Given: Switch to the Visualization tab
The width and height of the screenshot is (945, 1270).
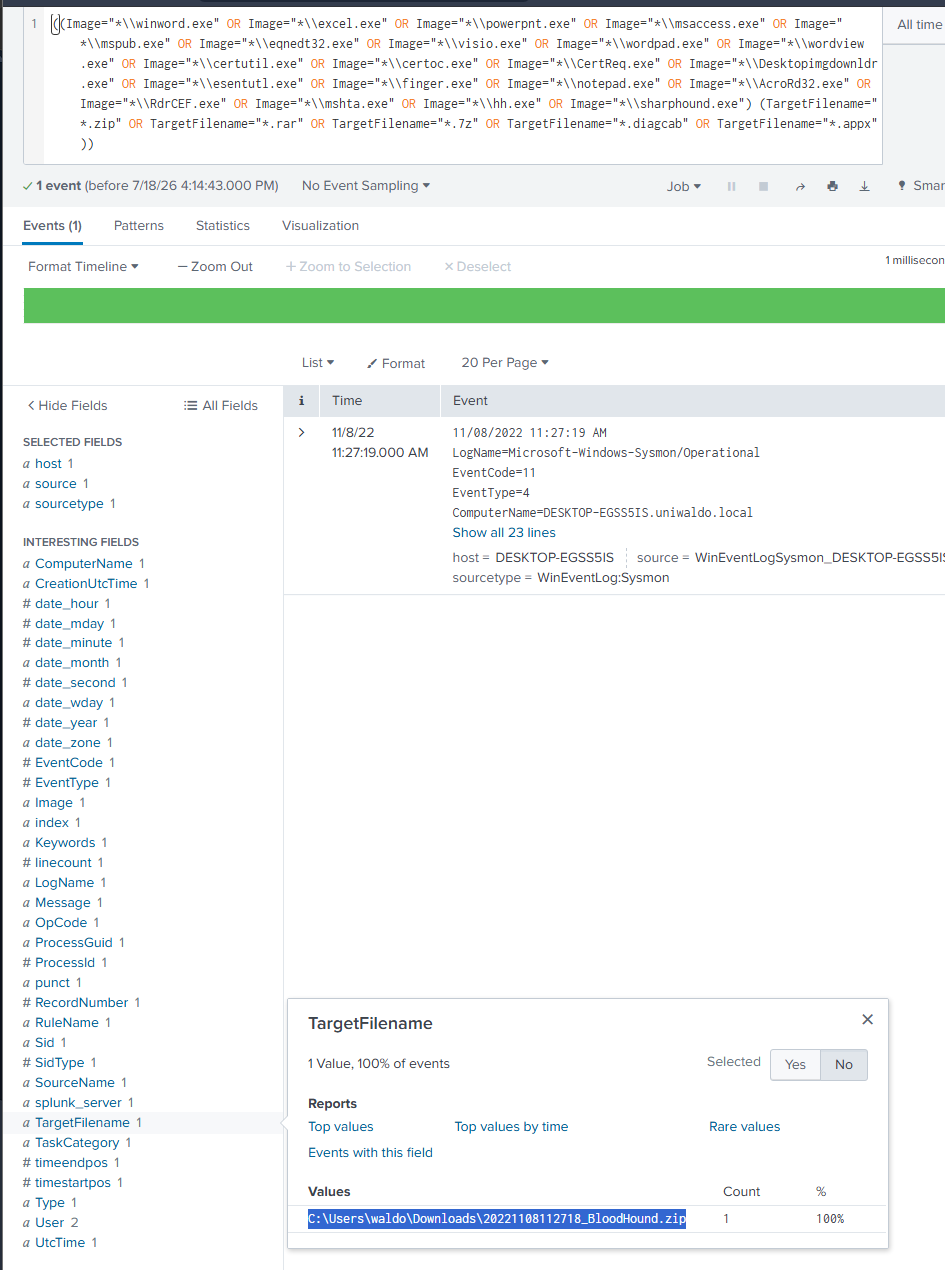Looking at the screenshot, I should tap(320, 225).
